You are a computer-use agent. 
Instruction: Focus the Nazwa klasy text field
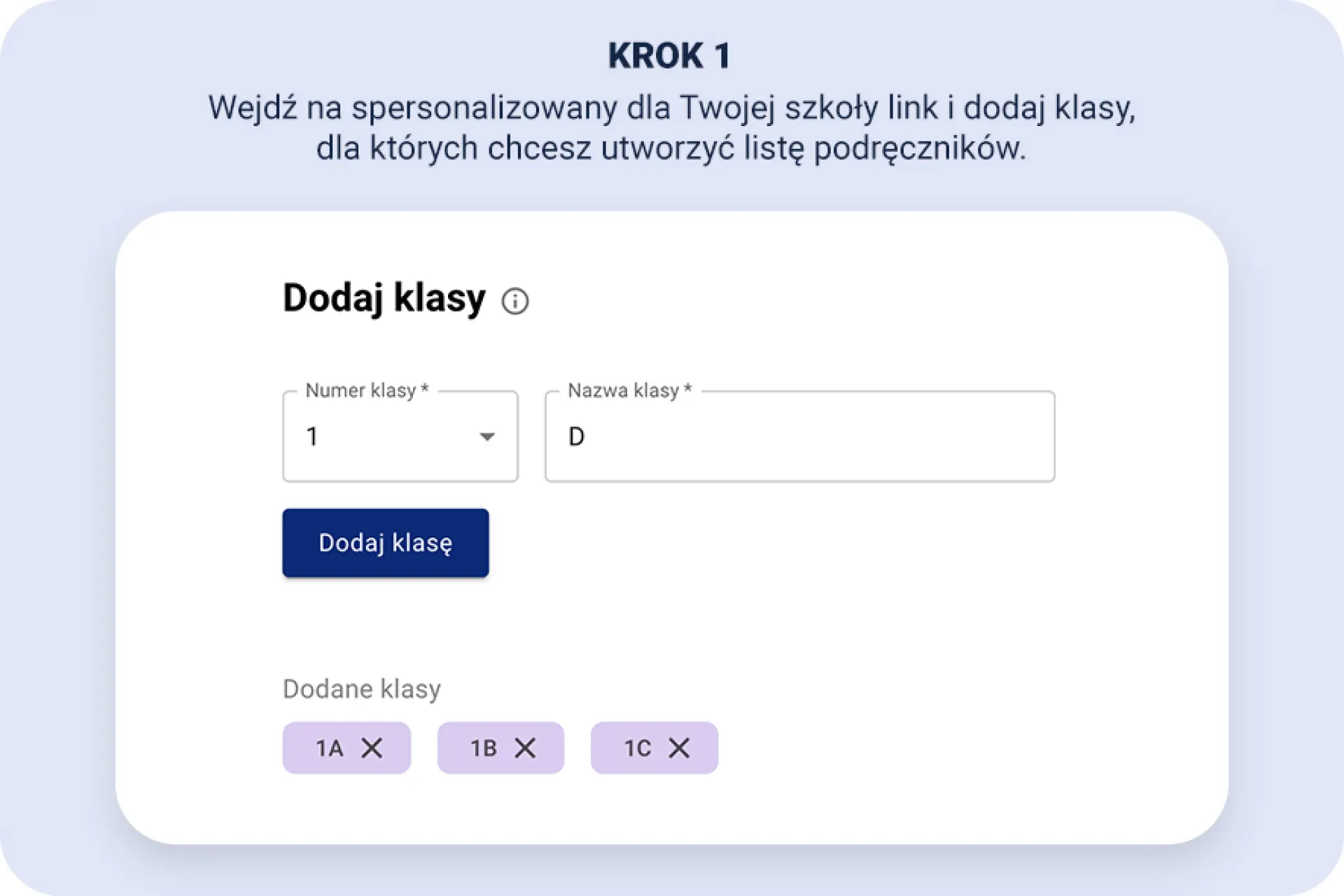click(x=799, y=437)
